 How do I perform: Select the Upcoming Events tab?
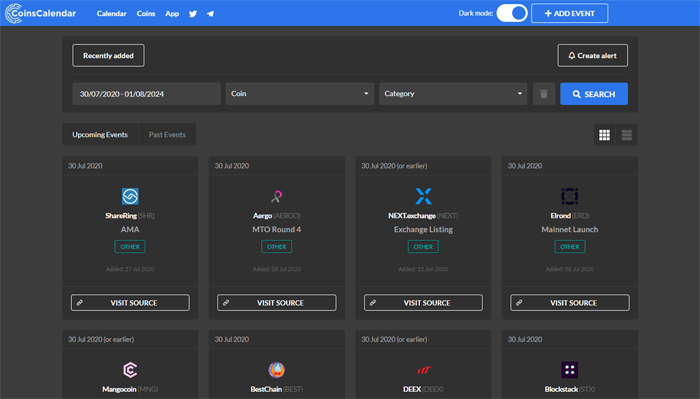100,134
